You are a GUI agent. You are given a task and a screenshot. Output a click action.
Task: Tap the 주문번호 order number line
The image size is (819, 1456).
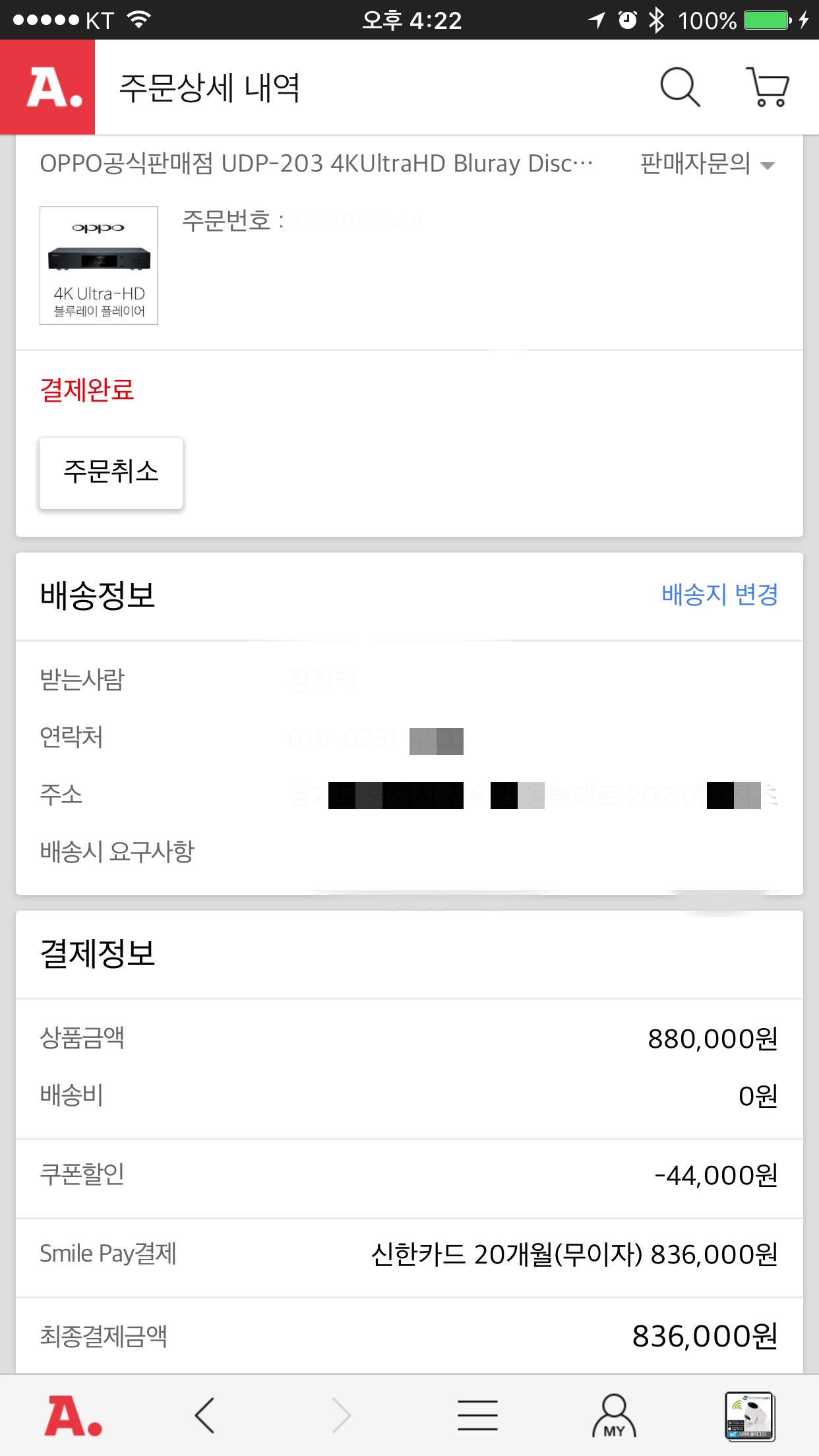pyautogui.click(x=301, y=221)
